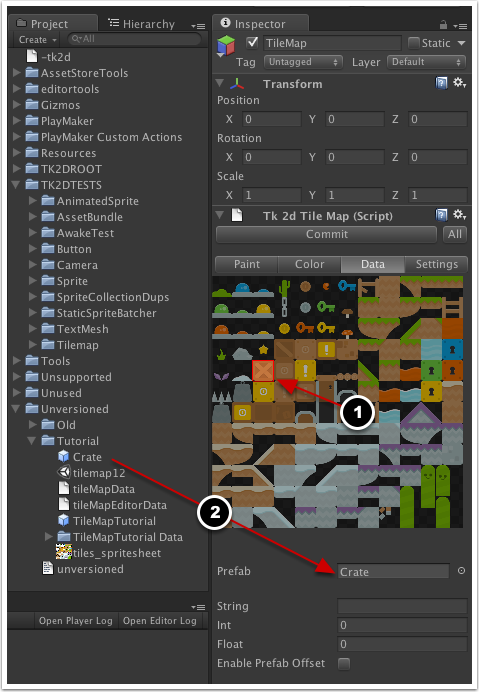Click the Commit button
Screen dimensions: 479x692
point(326,234)
